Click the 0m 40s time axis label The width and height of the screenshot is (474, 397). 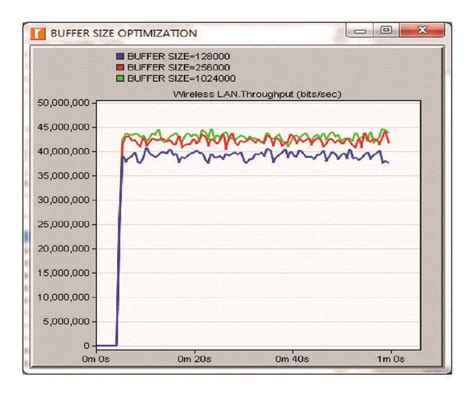tap(292, 359)
